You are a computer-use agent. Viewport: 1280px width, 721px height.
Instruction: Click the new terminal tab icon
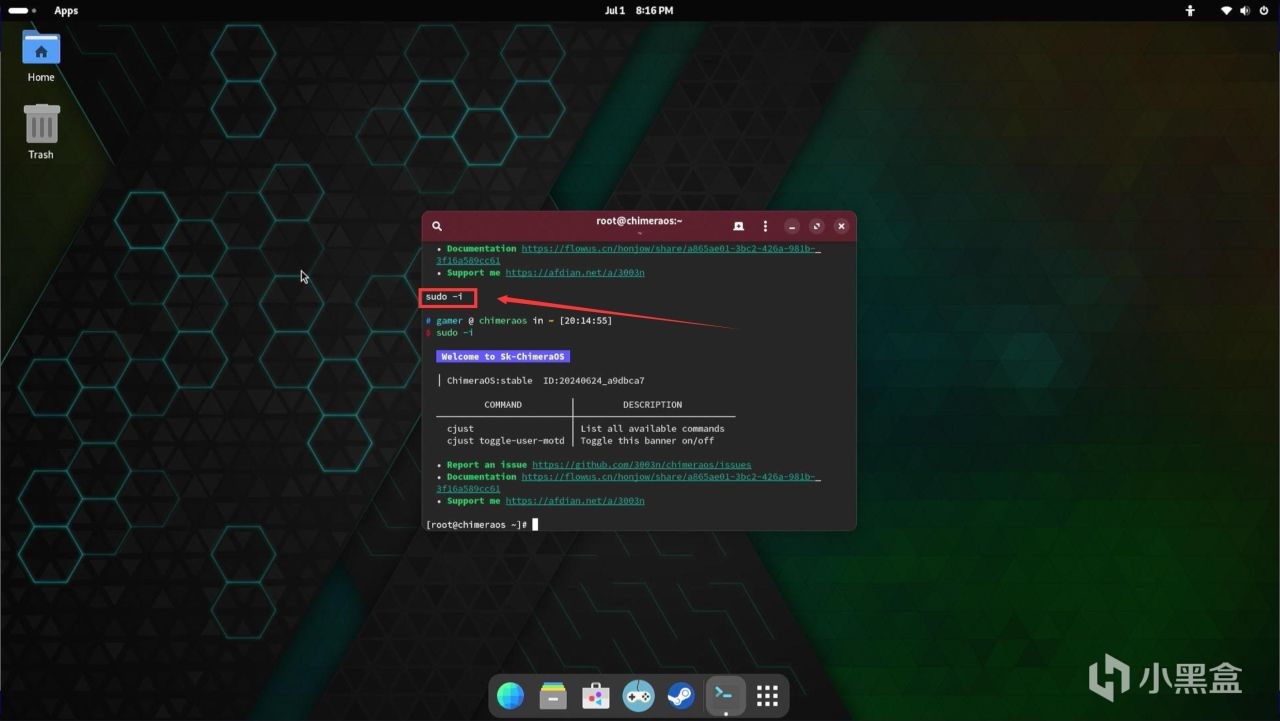(x=738, y=226)
